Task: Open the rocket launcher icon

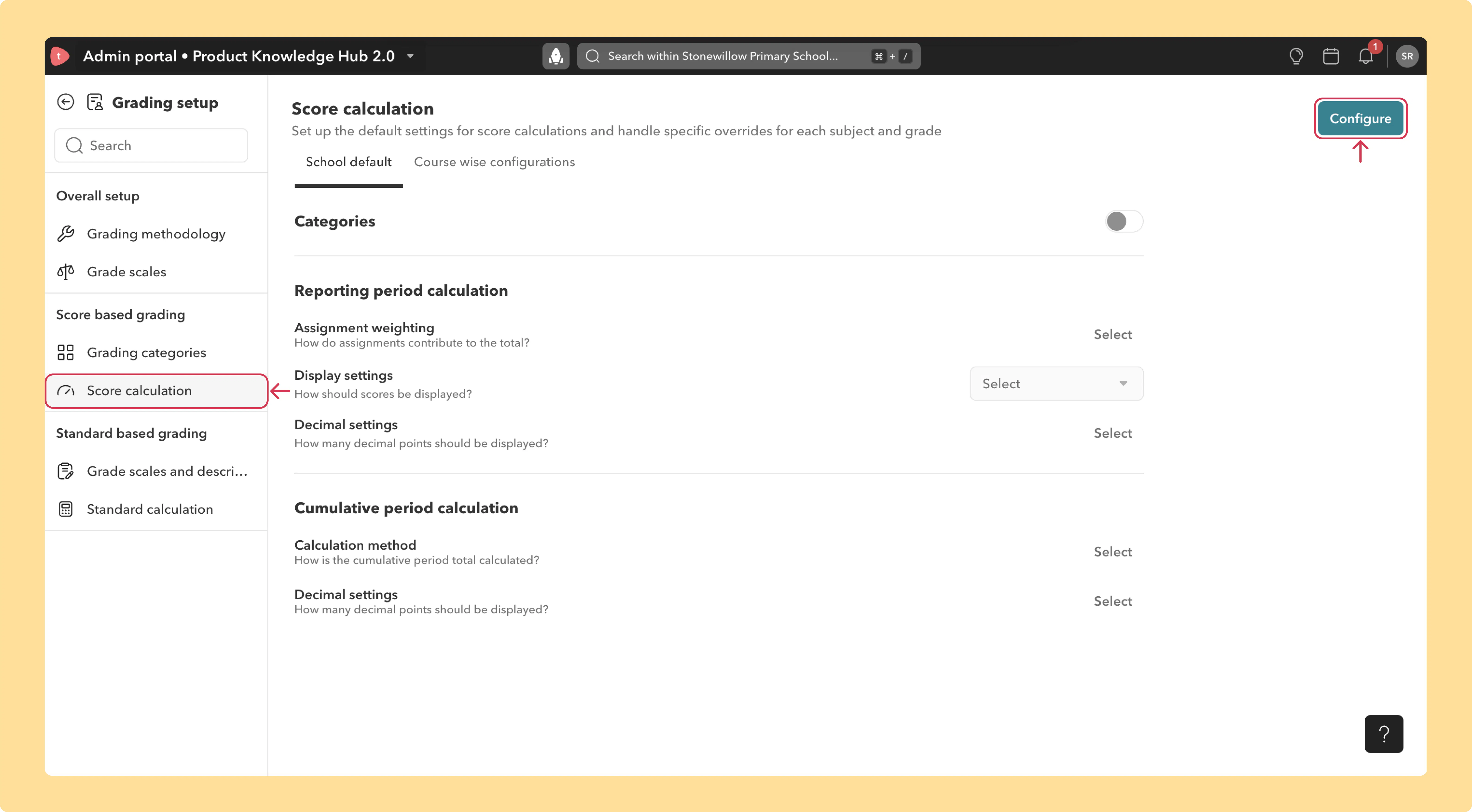Action: click(x=555, y=56)
